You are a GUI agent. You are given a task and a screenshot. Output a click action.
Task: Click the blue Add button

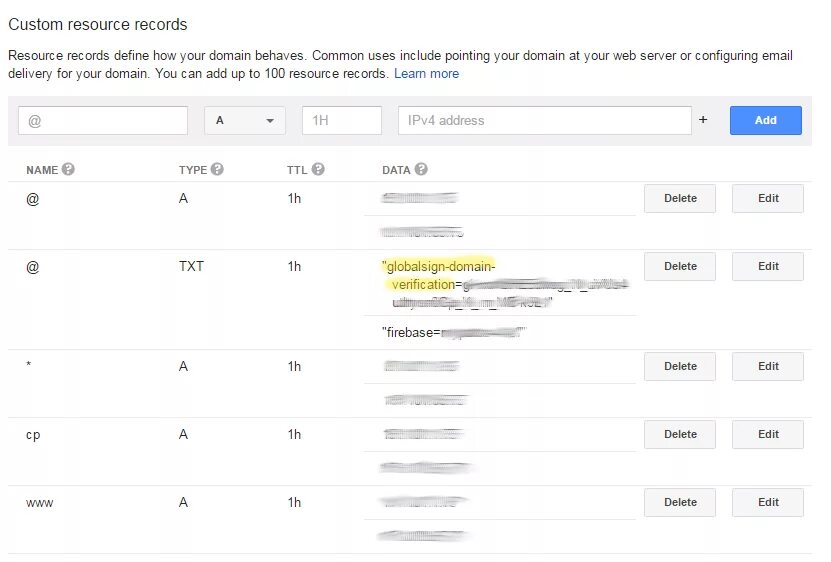tap(765, 120)
